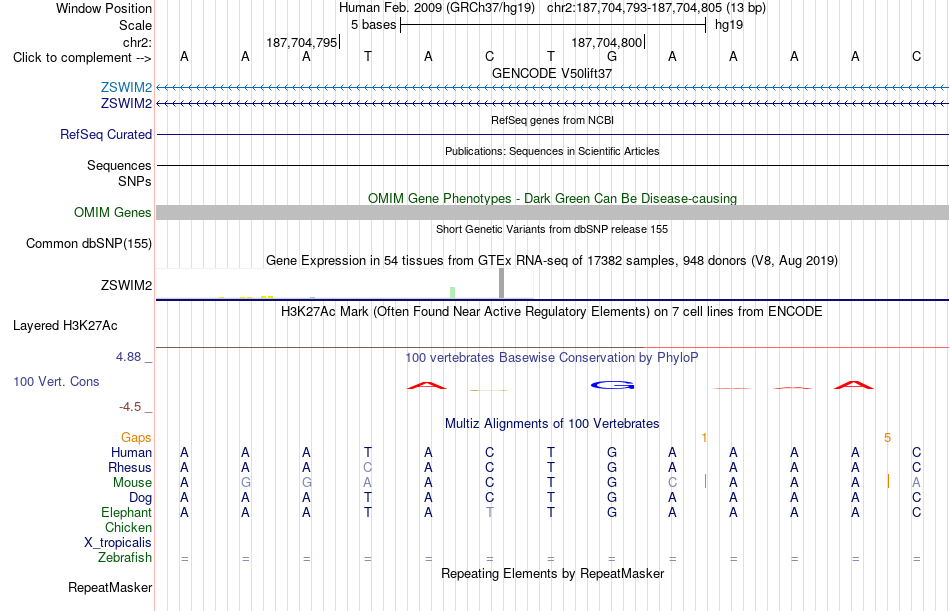Click the OMIM Gene Phenotypes track title
This screenshot has height=611, width=950.
[x=552, y=198]
